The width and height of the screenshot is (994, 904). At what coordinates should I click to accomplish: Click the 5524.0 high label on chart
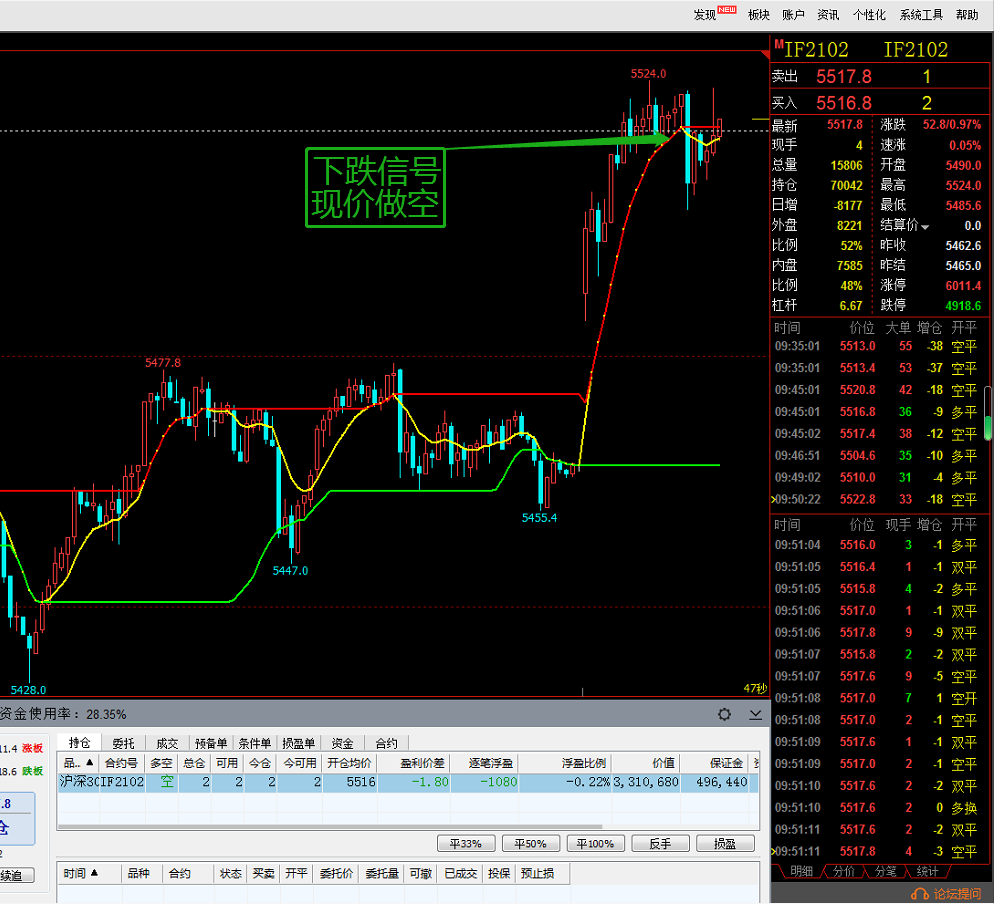coord(648,74)
